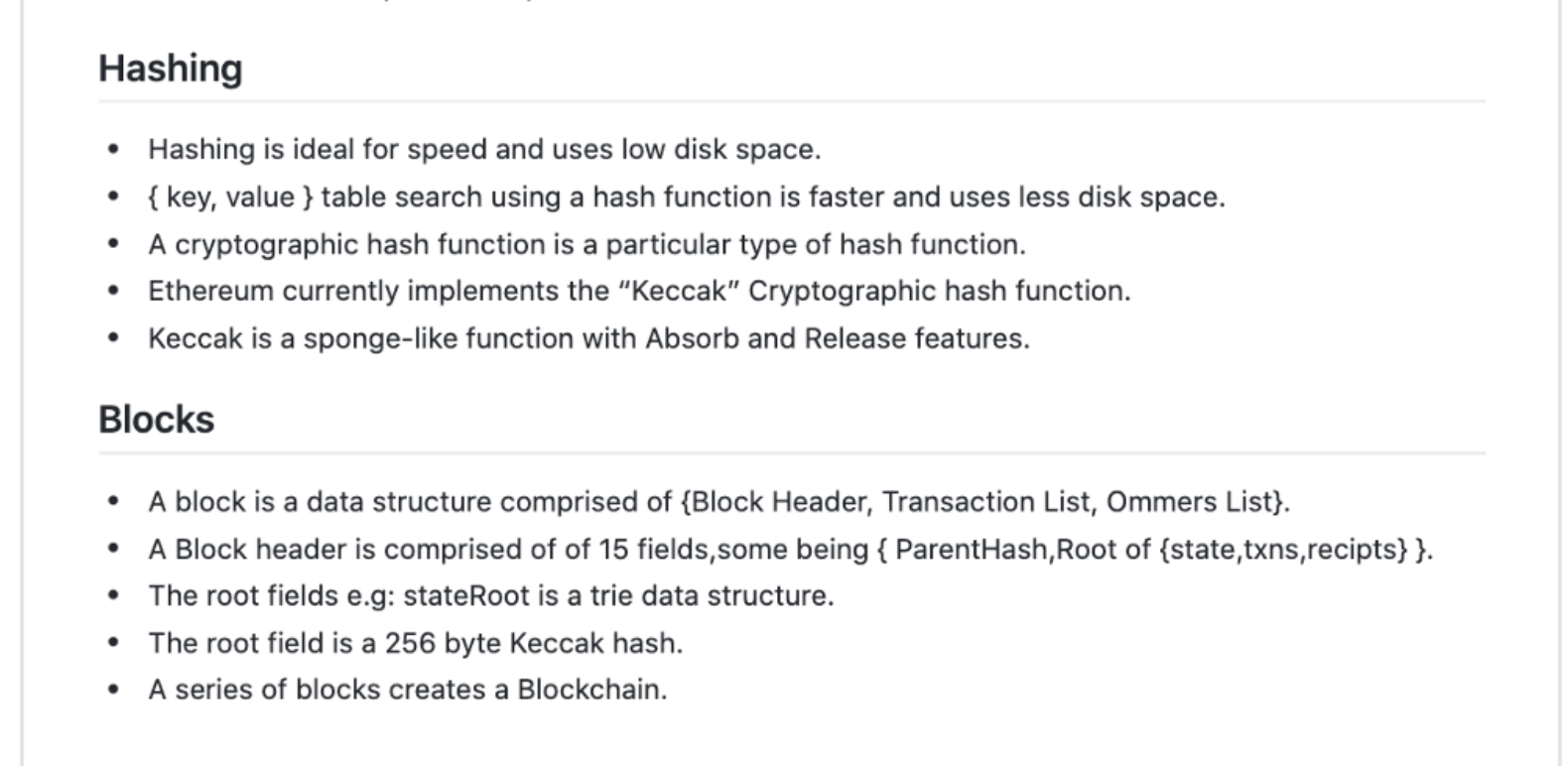The width and height of the screenshot is (1568, 766).
Task: Click the { key, value } table search line
Action: 687,196
